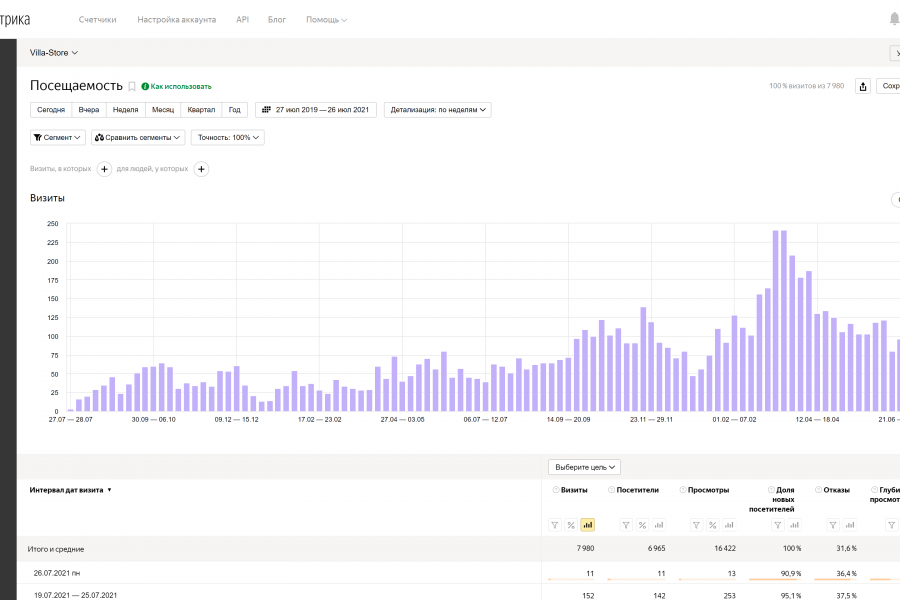The height and width of the screenshot is (600, 900).
Task: Open the Детализация: по неделям dropdown
Action: coord(437,110)
